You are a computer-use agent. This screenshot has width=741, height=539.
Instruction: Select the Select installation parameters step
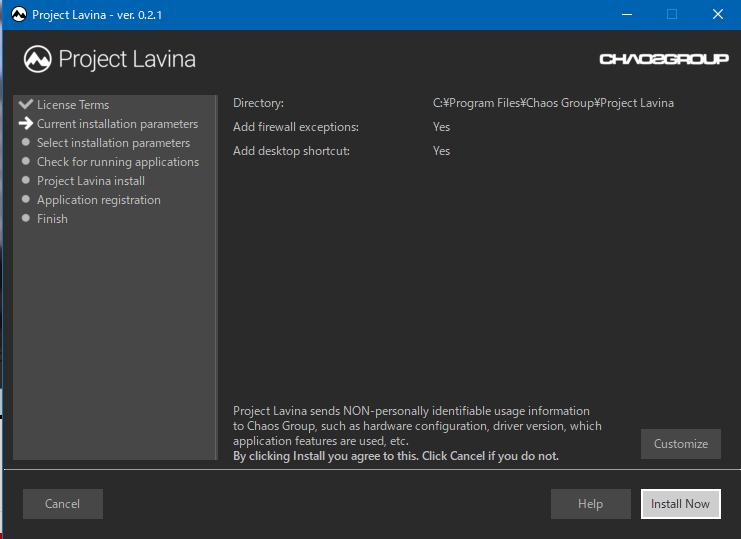coord(113,143)
